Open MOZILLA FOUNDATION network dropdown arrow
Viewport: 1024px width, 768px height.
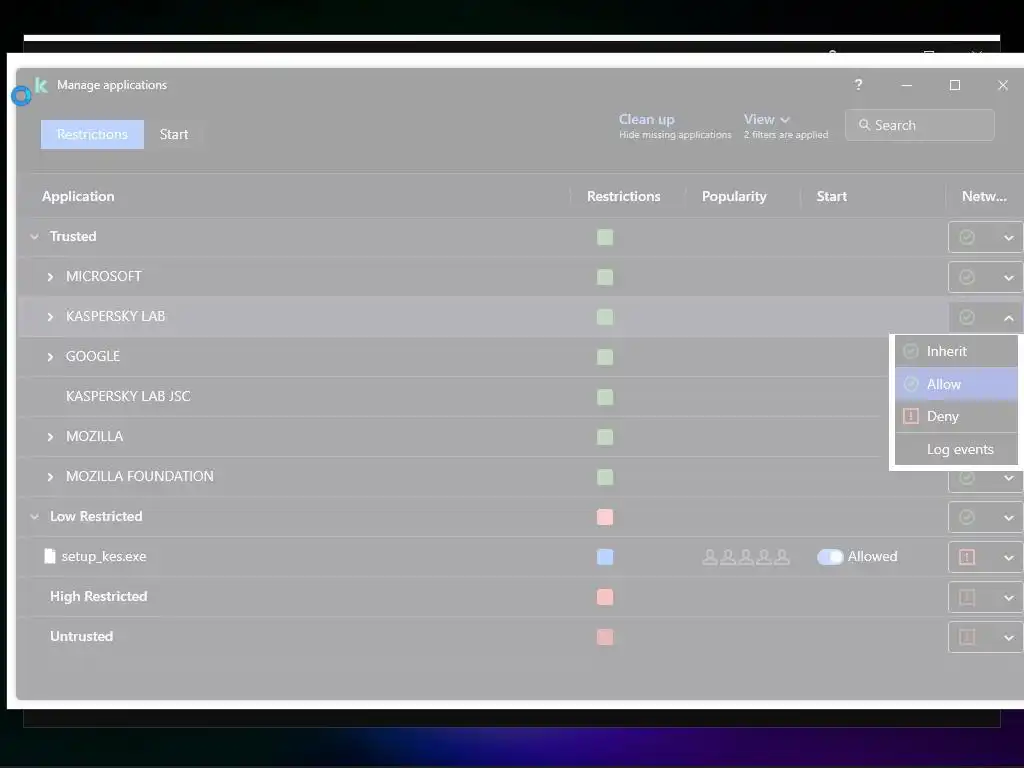(1008, 478)
